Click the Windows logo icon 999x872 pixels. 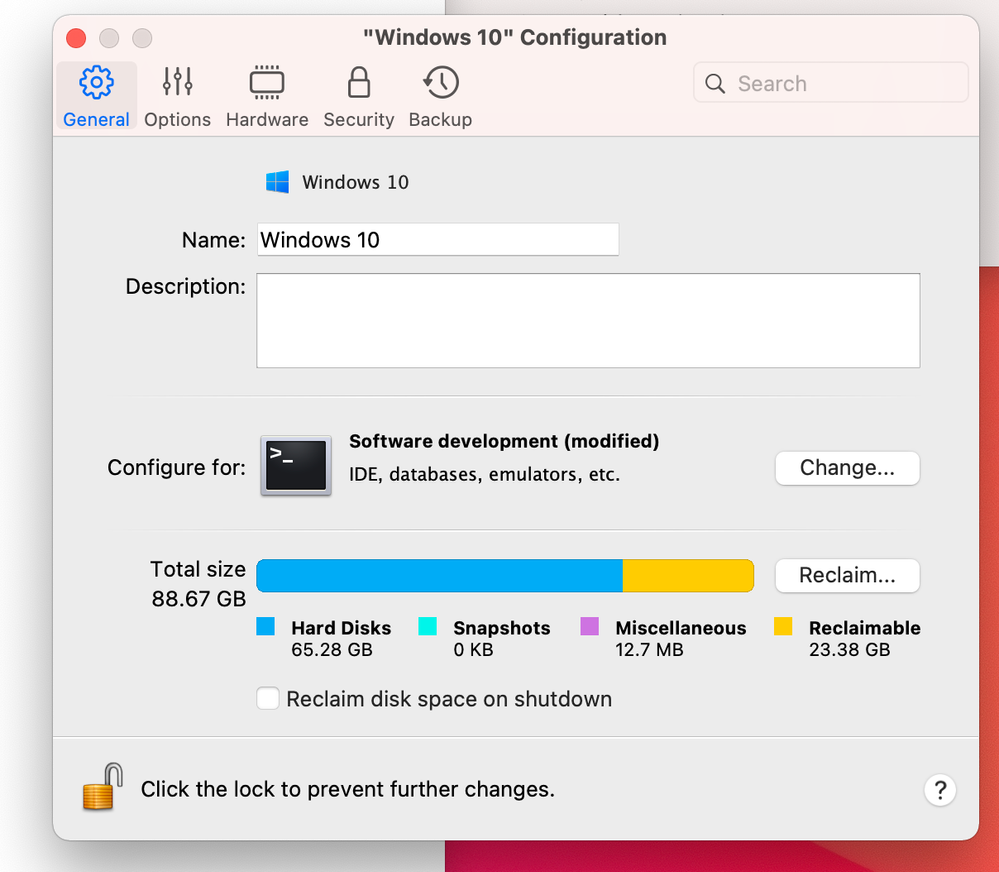(277, 182)
